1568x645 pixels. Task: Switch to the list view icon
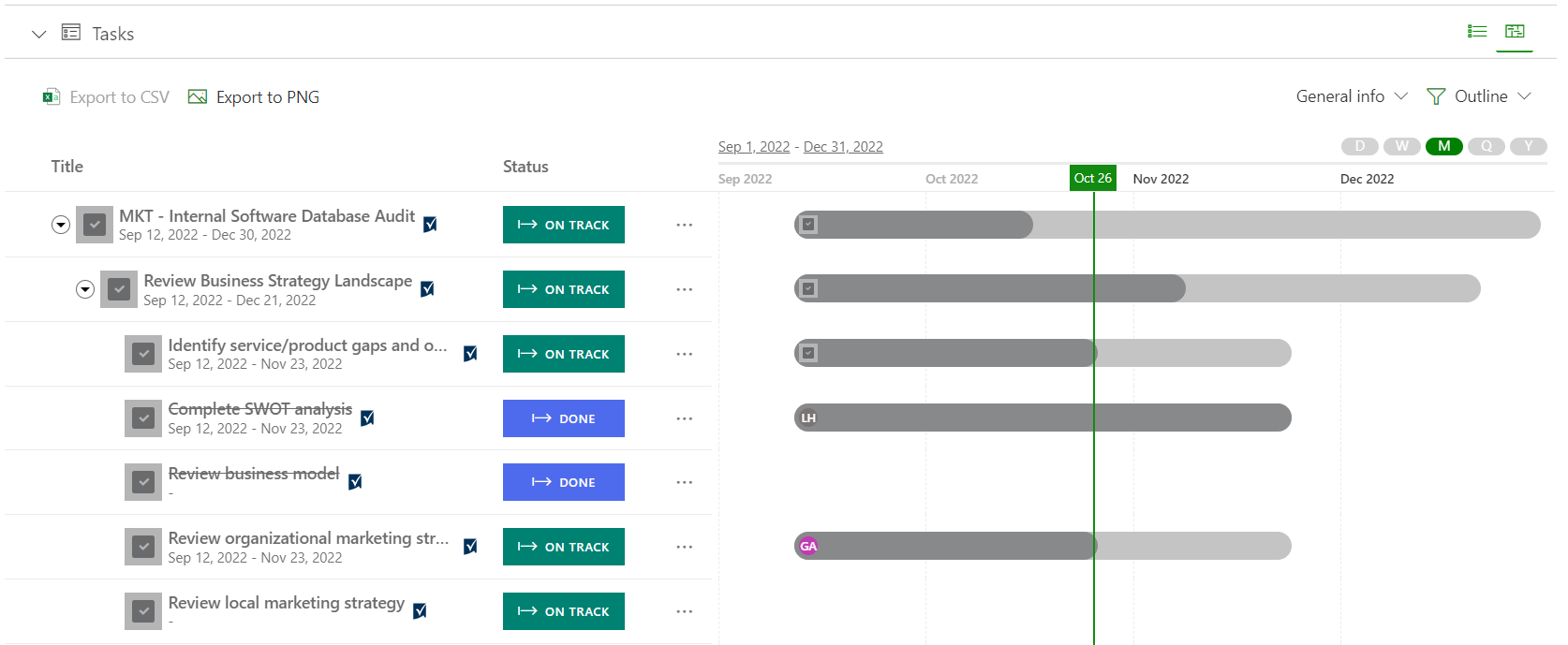click(x=1477, y=31)
